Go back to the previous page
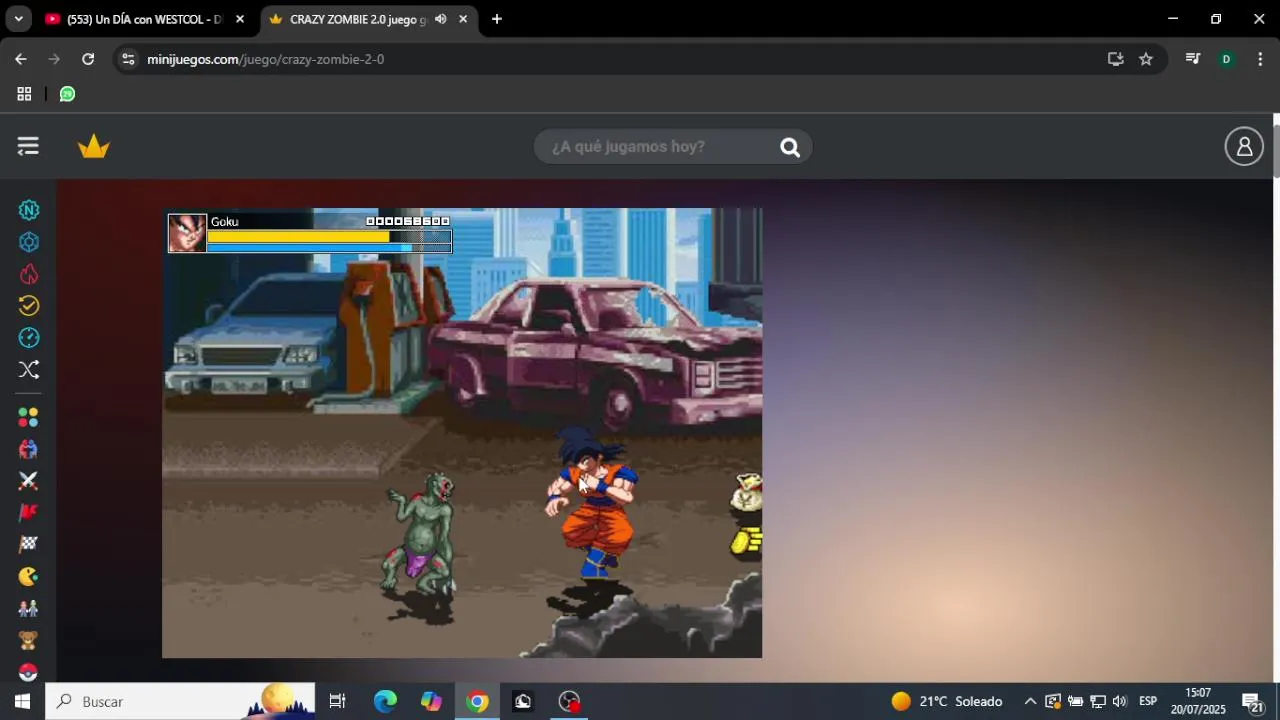1280x720 pixels. click(21, 59)
